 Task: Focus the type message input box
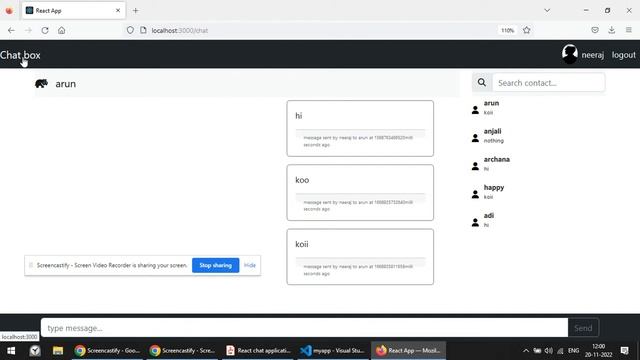(304, 328)
